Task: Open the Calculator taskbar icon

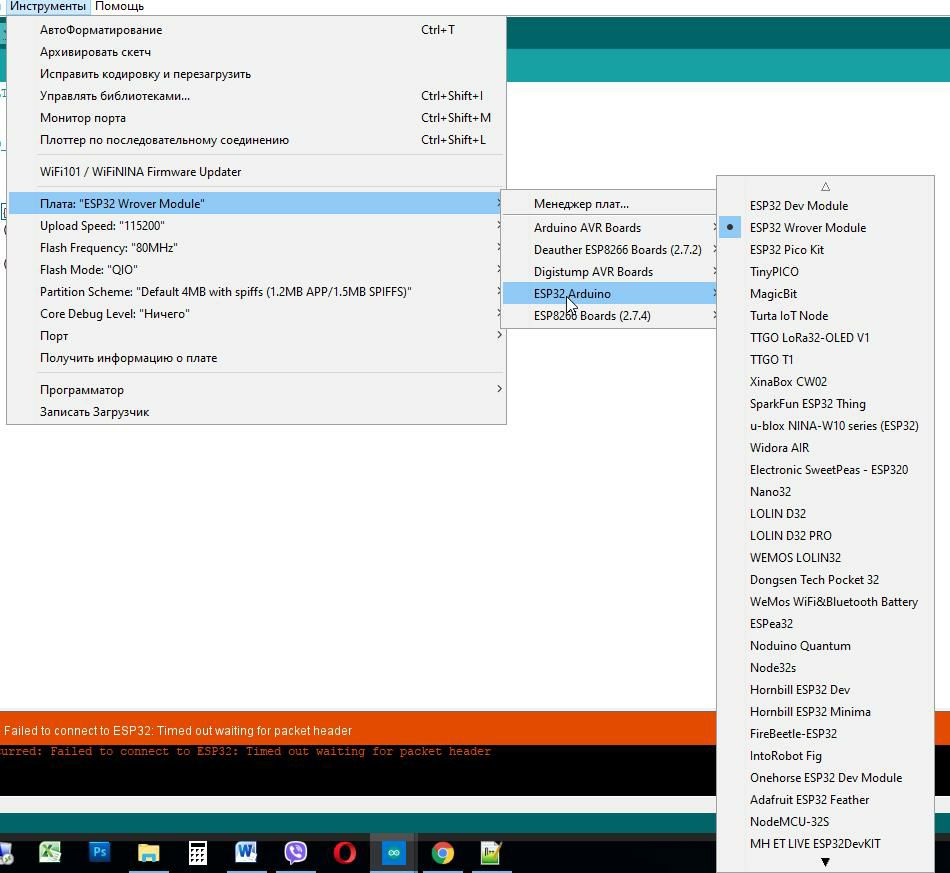Action: (198, 853)
